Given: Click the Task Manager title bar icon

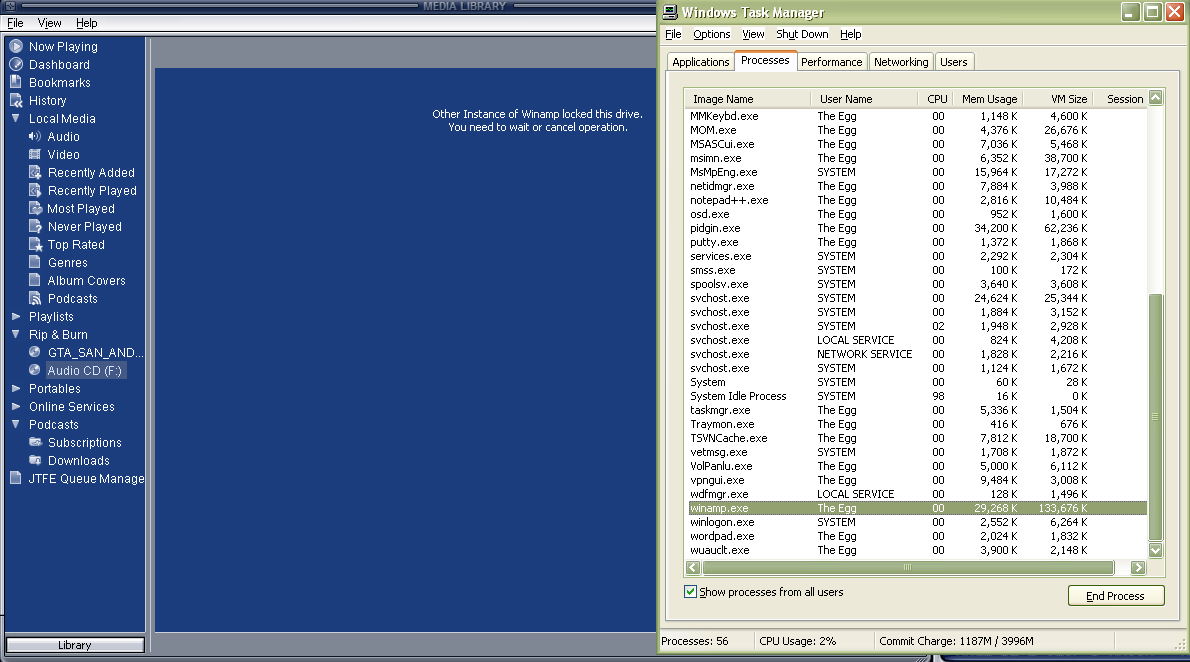Looking at the screenshot, I should 670,12.
